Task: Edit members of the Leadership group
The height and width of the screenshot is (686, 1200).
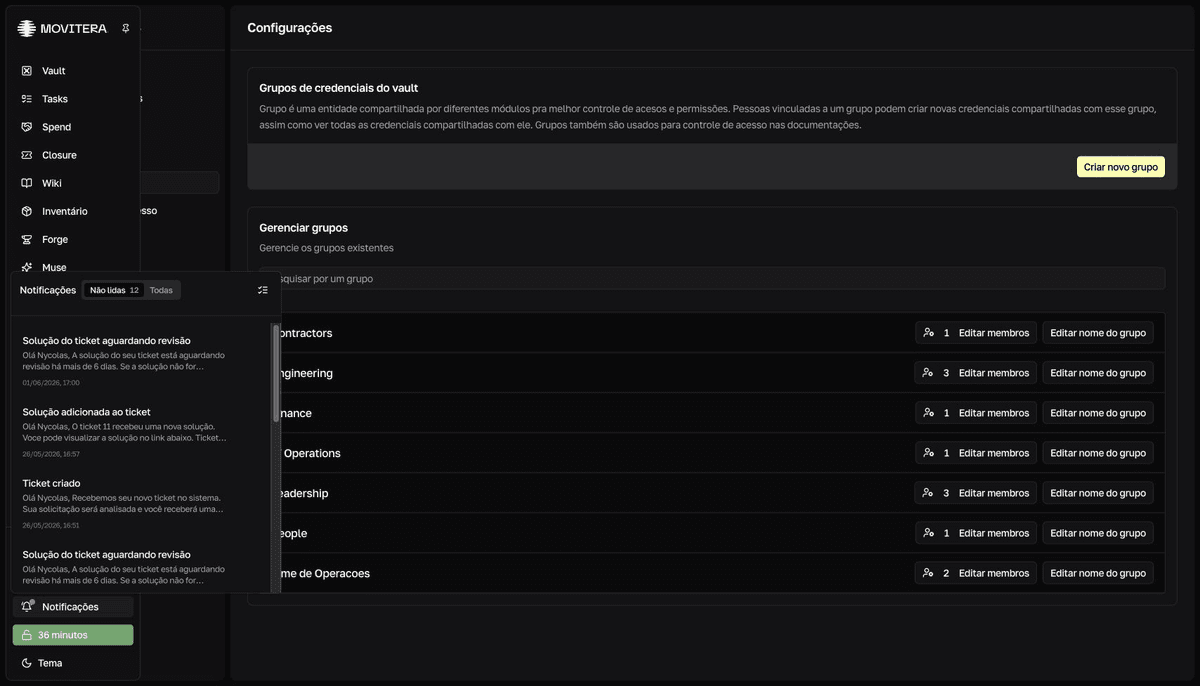Action: point(976,493)
